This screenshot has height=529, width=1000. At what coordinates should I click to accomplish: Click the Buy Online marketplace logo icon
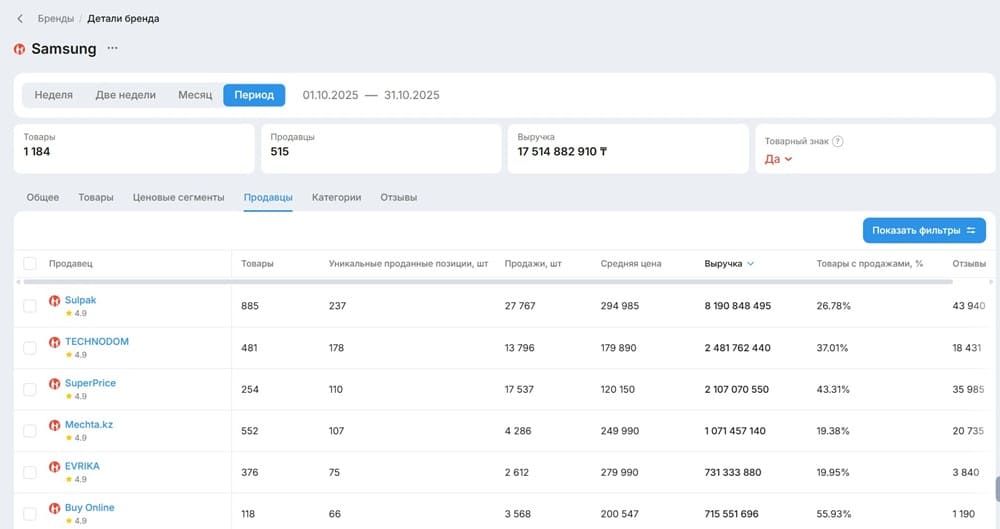coord(55,508)
